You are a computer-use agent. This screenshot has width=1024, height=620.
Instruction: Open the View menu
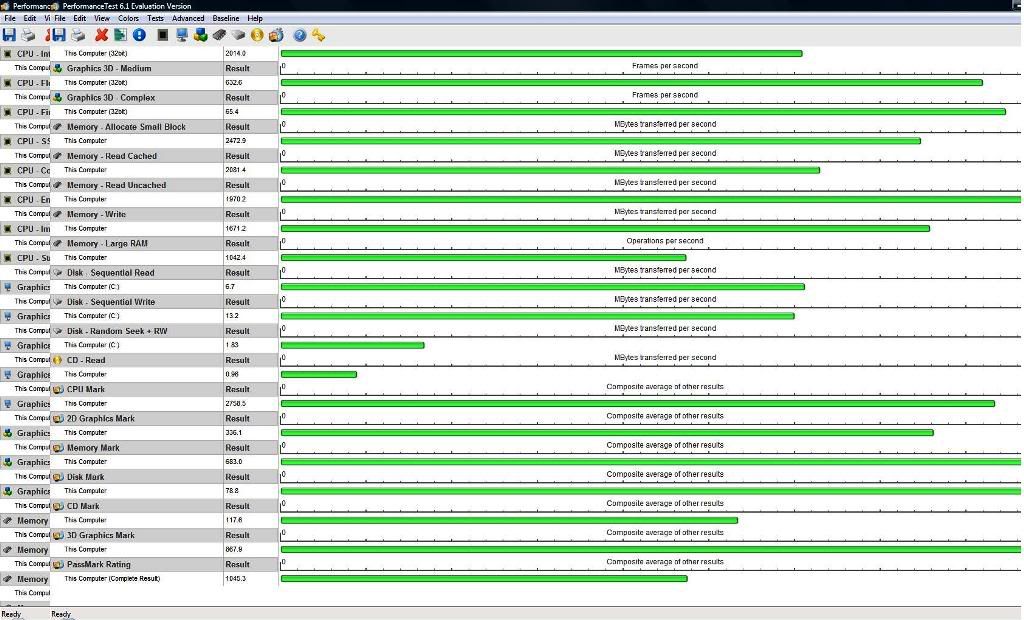[x=102, y=18]
